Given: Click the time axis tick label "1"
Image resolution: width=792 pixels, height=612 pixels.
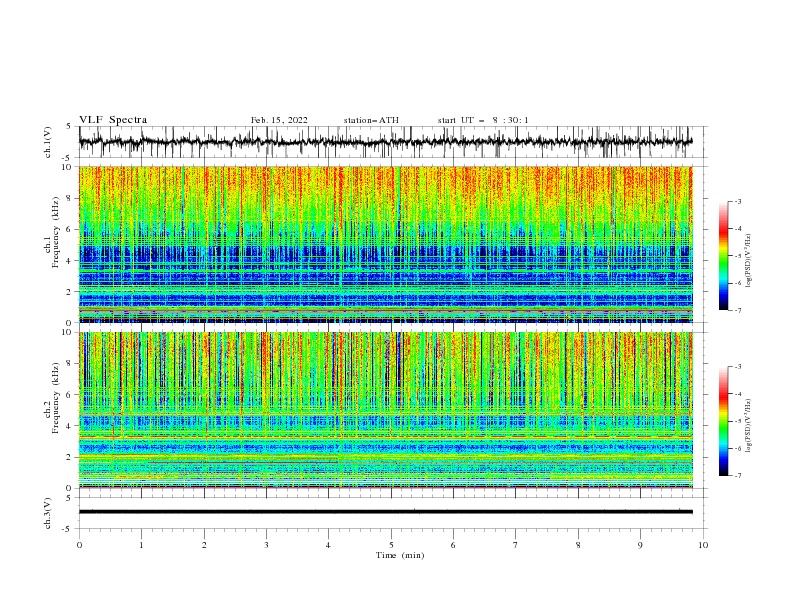Looking at the screenshot, I should [x=141, y=545].
